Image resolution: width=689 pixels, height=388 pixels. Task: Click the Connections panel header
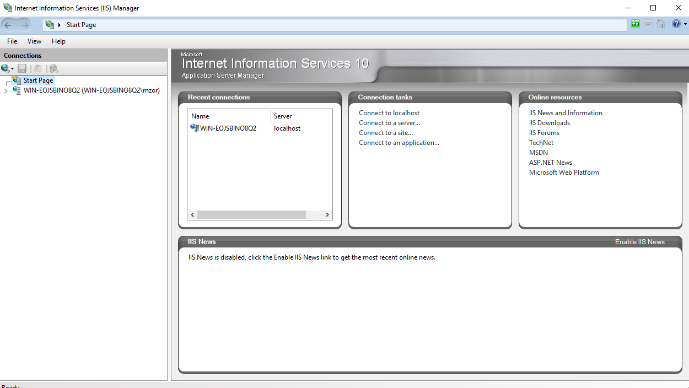(83, 55)
